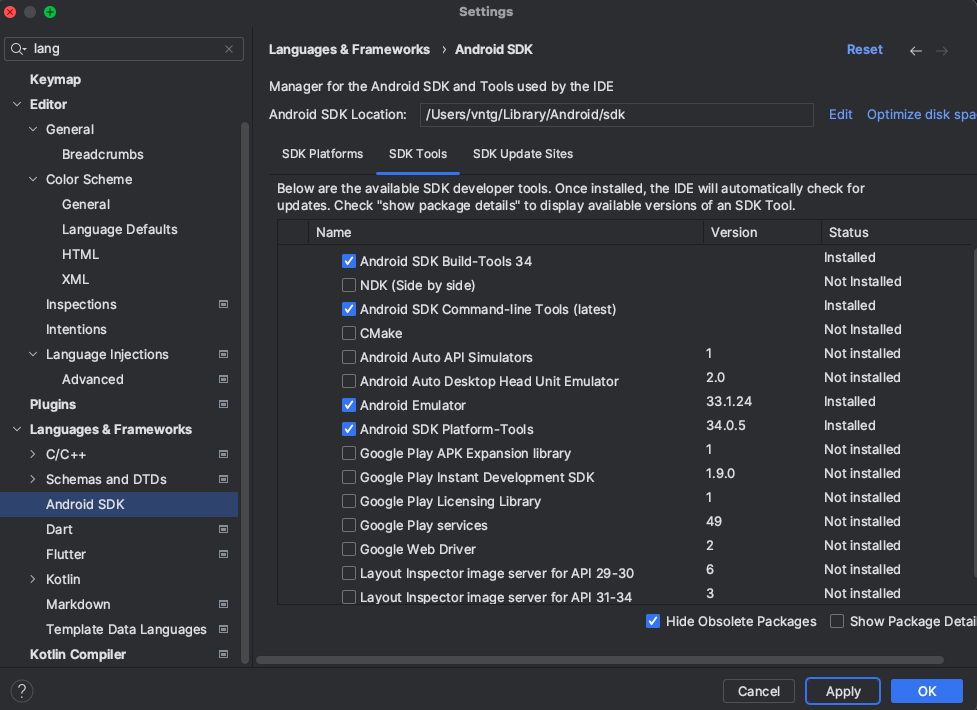Expand Schemas and DTDs node
Viewport: 977px width, 710px height.
tap(33, 479)
